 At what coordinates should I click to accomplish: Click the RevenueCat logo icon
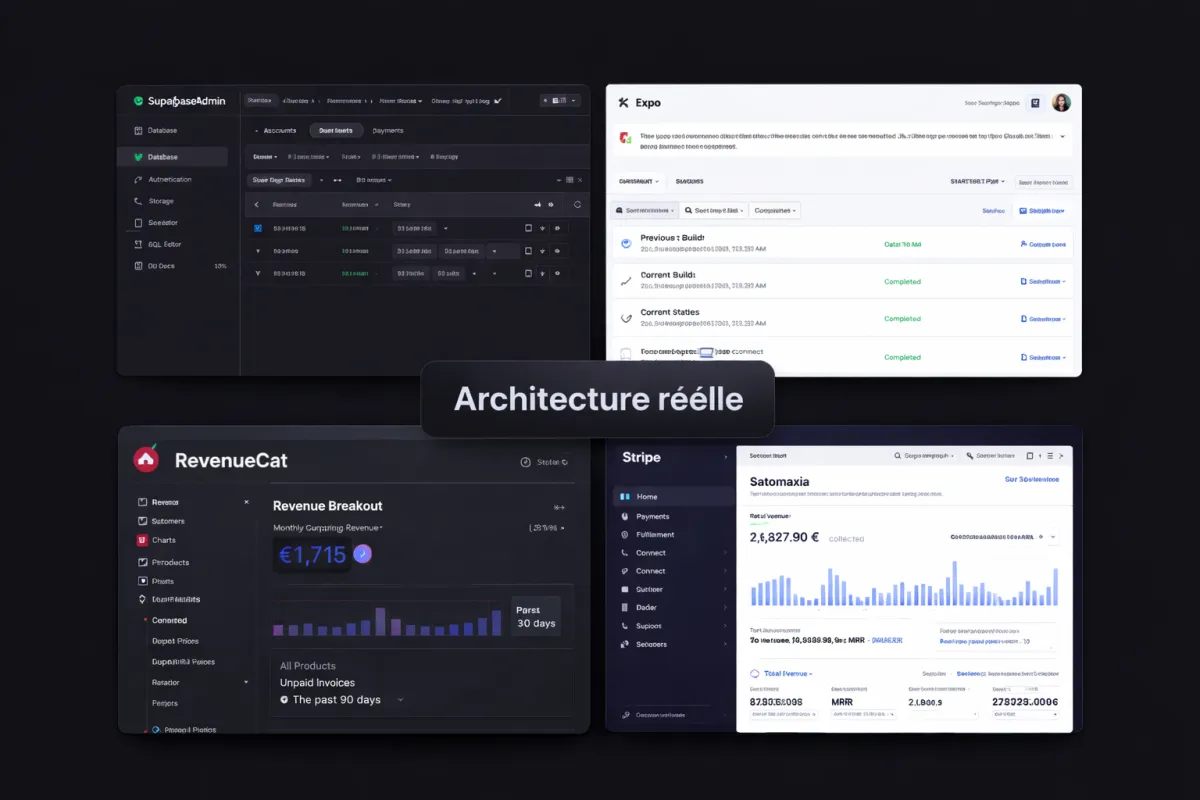tap(146, 459)
